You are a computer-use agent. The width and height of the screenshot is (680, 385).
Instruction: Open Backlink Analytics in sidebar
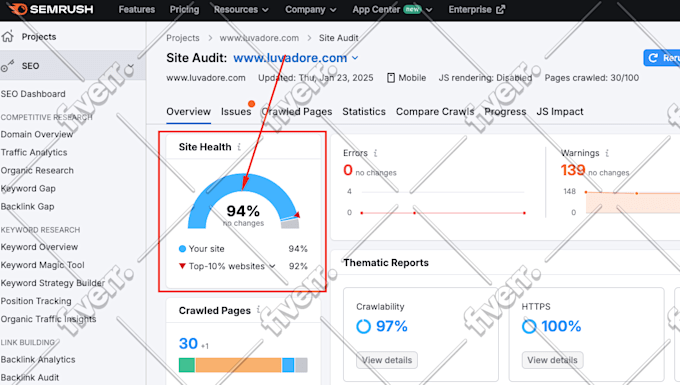click(38, 359)
